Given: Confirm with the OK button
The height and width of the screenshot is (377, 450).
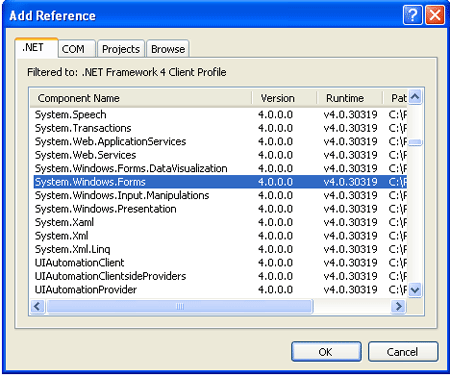Looking at the screenshot, I should pyautogui.click(x=326, y=352).
